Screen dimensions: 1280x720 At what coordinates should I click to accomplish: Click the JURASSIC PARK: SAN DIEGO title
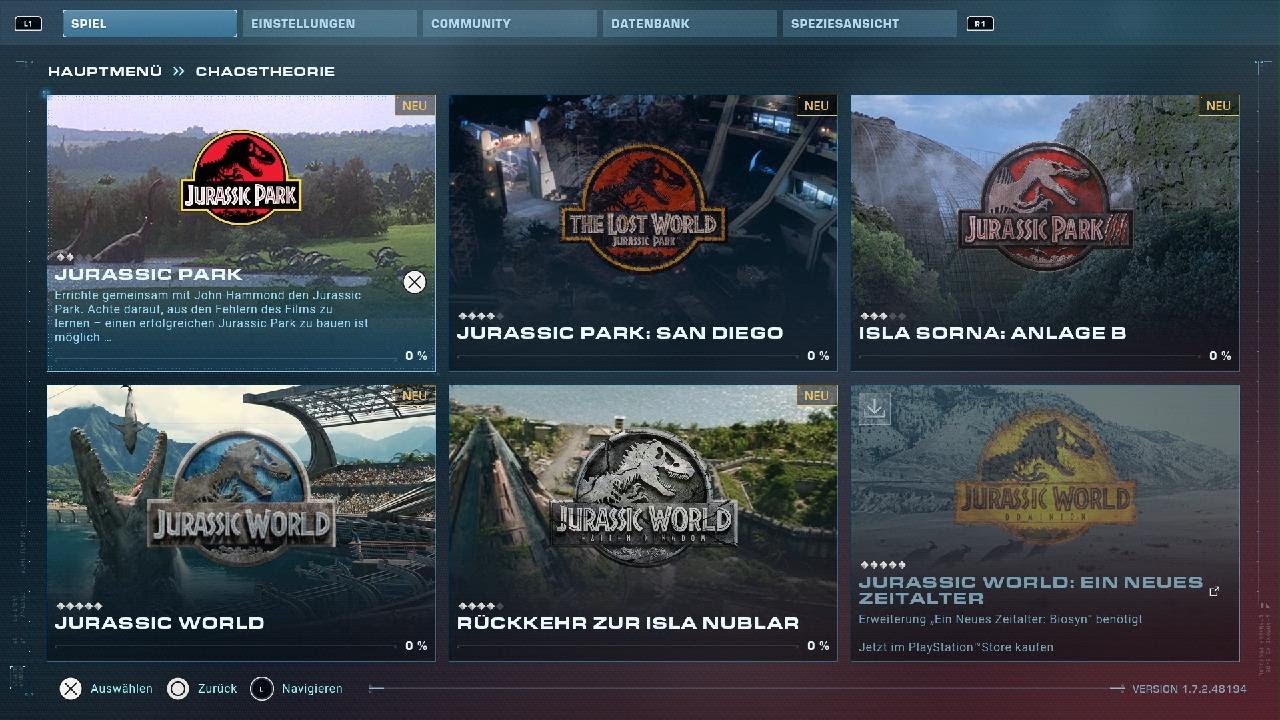(620, 333)
